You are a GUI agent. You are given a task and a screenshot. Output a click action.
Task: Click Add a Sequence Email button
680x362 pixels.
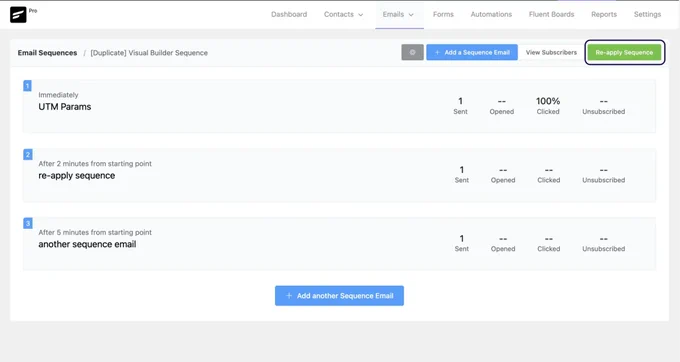click(x=472, y=52)
